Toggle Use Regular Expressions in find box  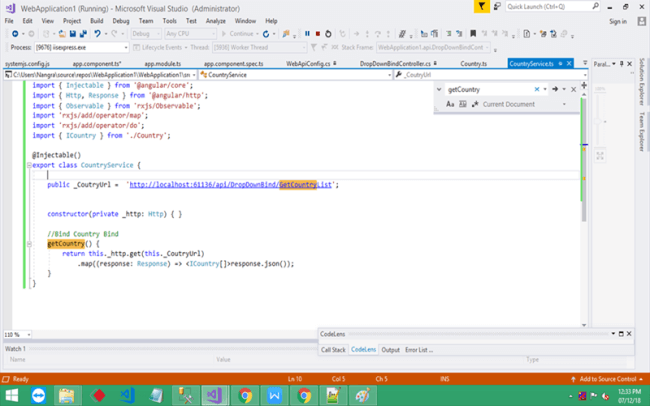[473, 104]
